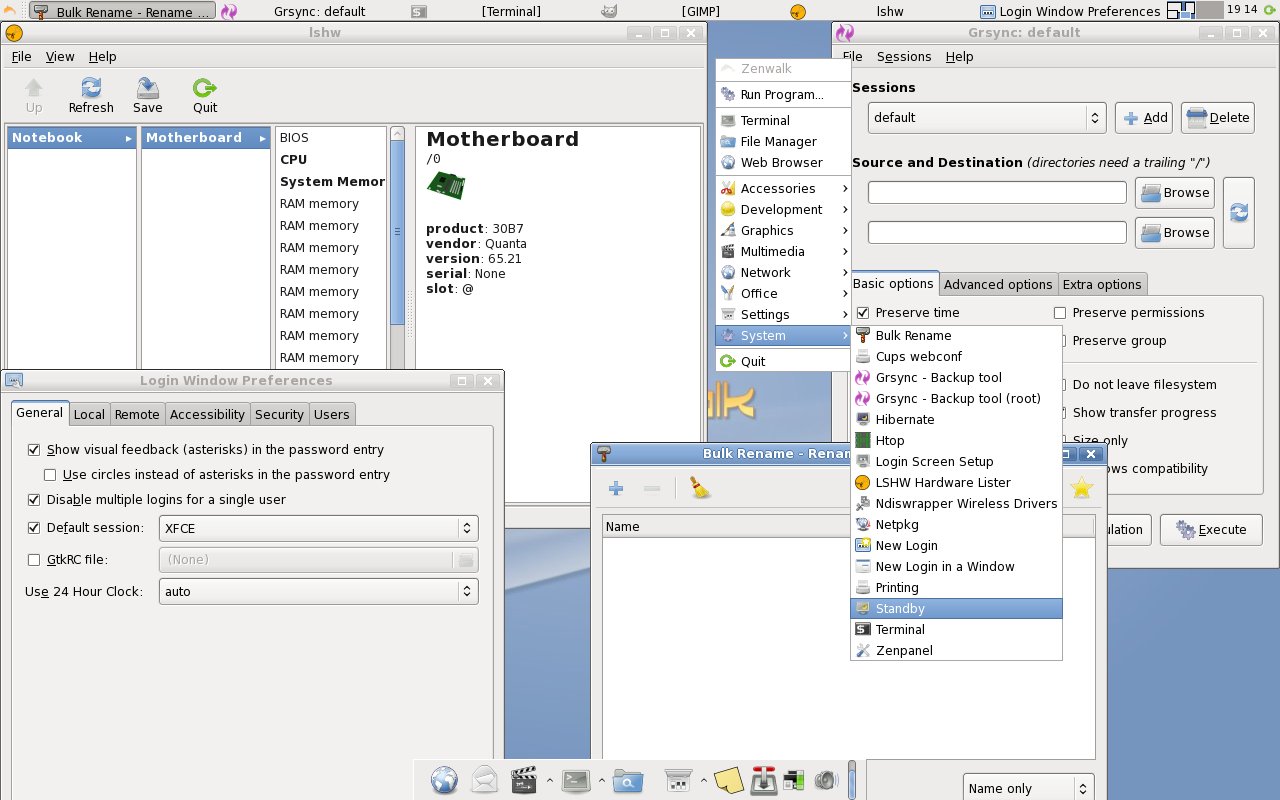Open the Sessions default dropdown in Grsync
Screen dimensions: 1280x800
986,117
